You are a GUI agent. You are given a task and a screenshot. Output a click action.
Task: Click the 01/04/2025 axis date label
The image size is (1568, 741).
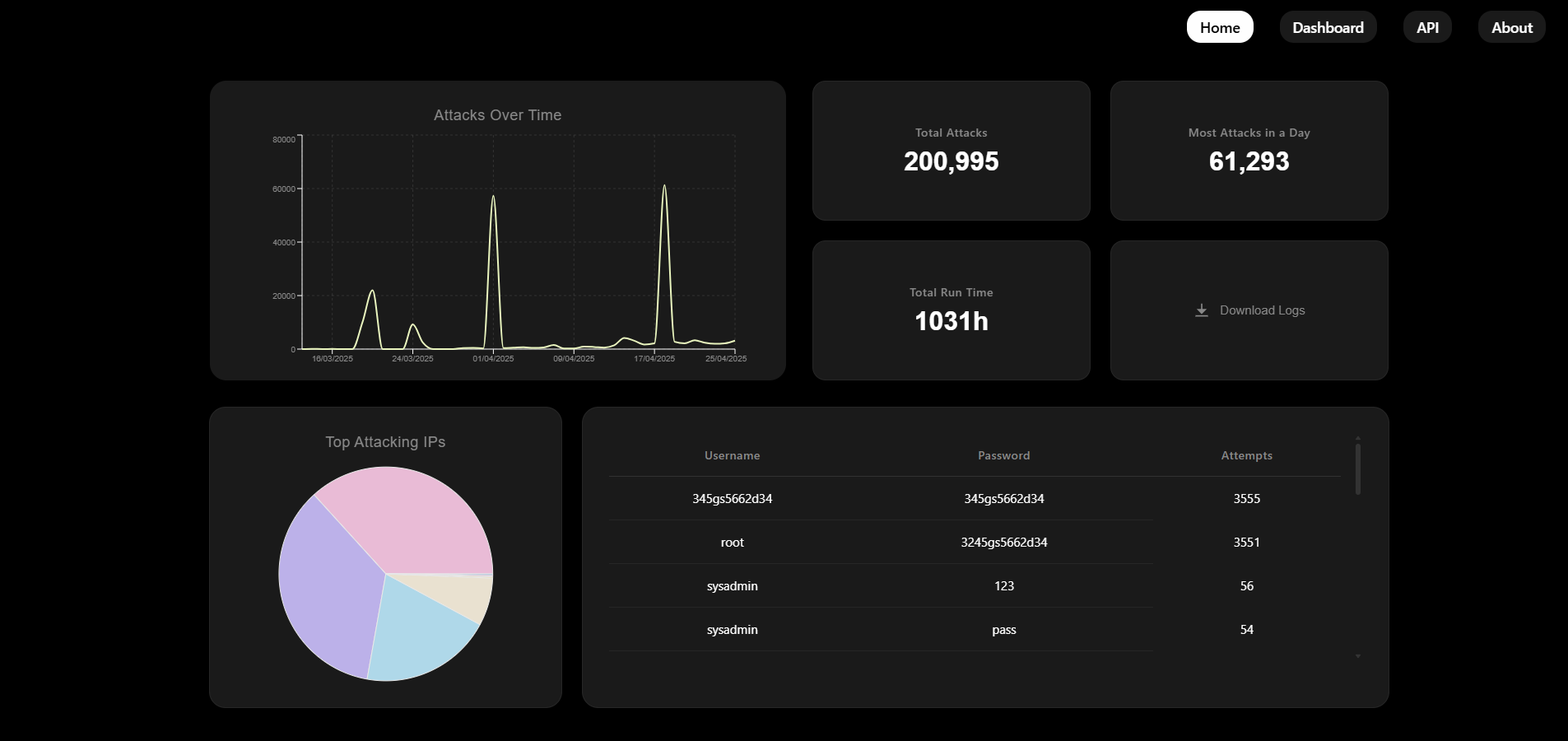pos(493,358)
